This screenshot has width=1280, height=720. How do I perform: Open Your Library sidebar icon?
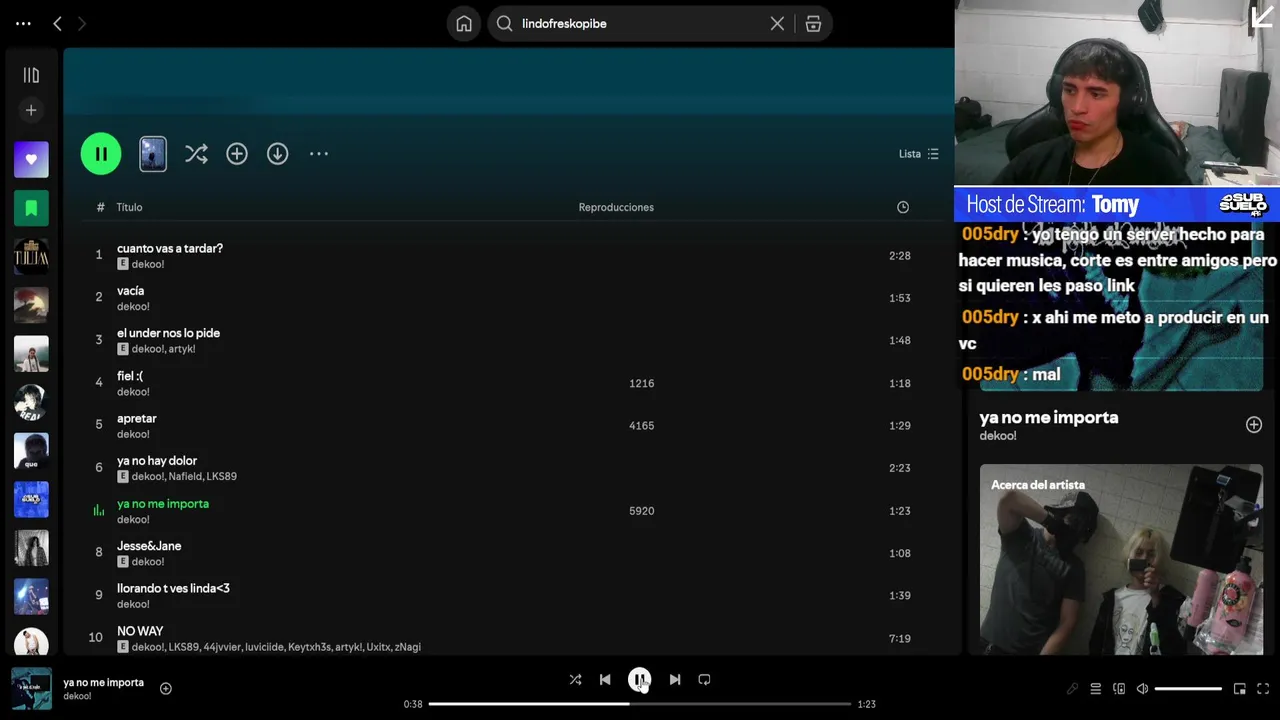(x=31, y=75)
